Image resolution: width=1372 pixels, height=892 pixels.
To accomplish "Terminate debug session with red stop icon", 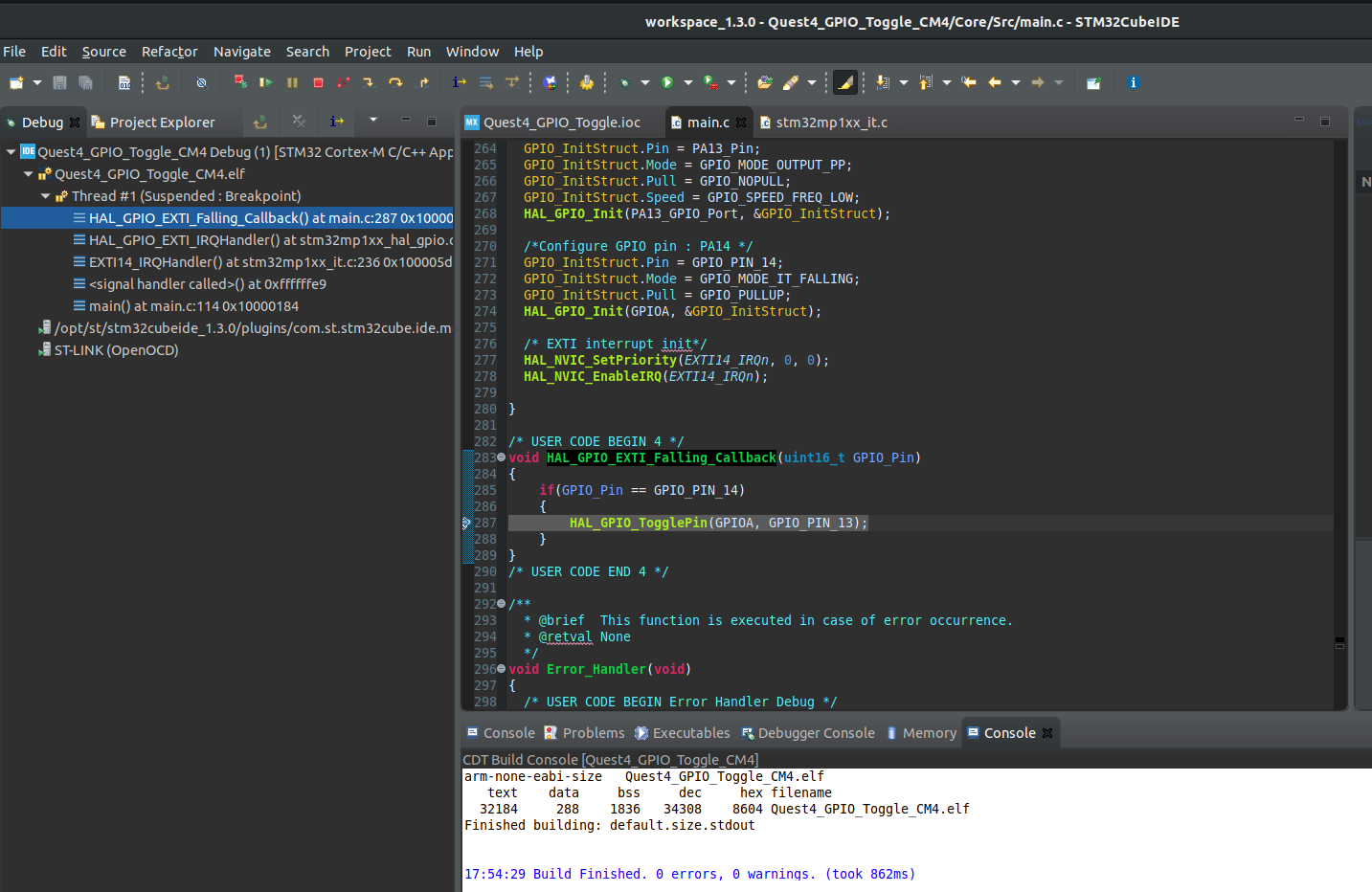I will [318, 83].
